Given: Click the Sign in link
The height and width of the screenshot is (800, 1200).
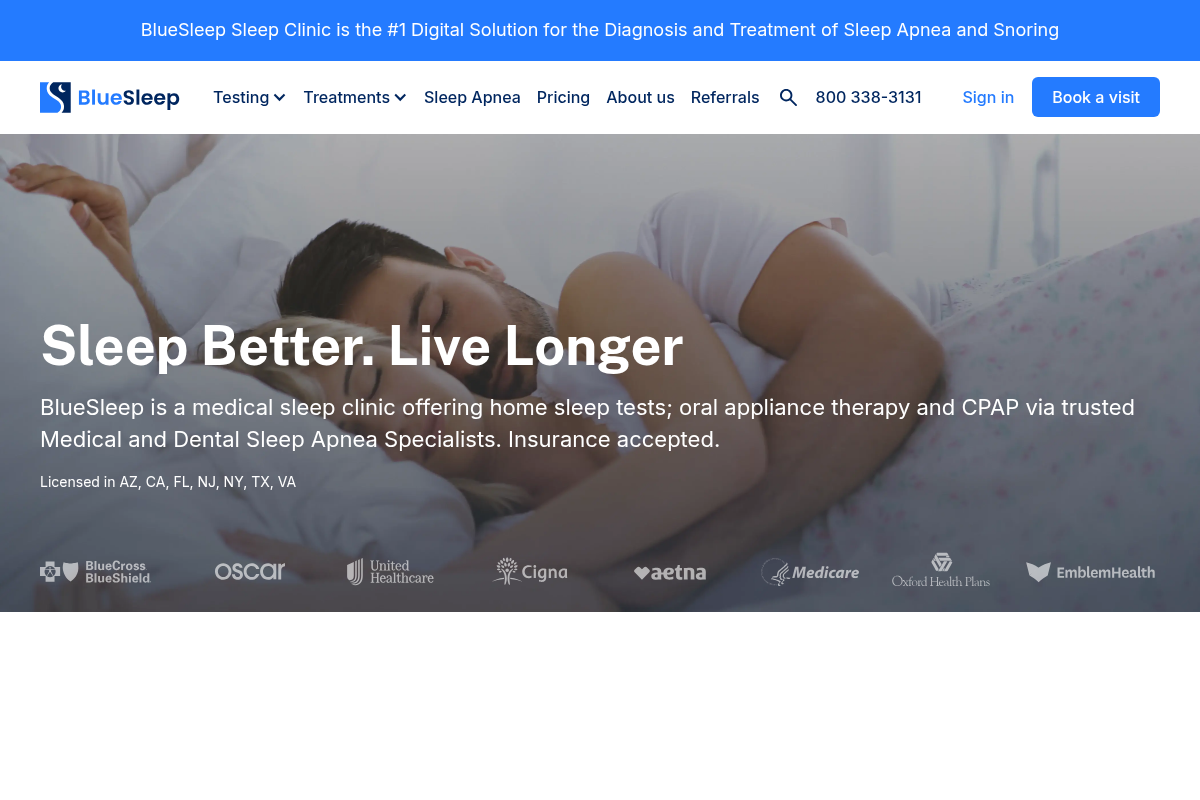Looking at the screenshot, I should [988, 97].
